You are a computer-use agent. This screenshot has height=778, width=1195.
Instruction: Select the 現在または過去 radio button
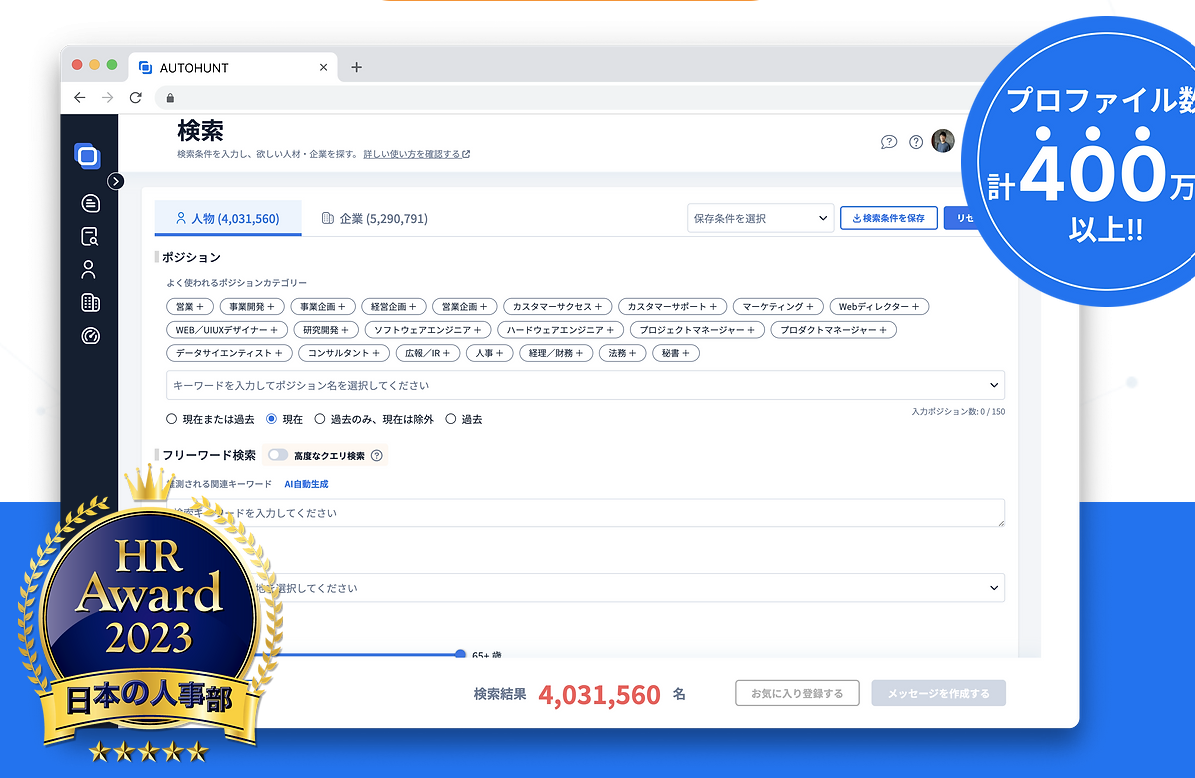point(172,420)
